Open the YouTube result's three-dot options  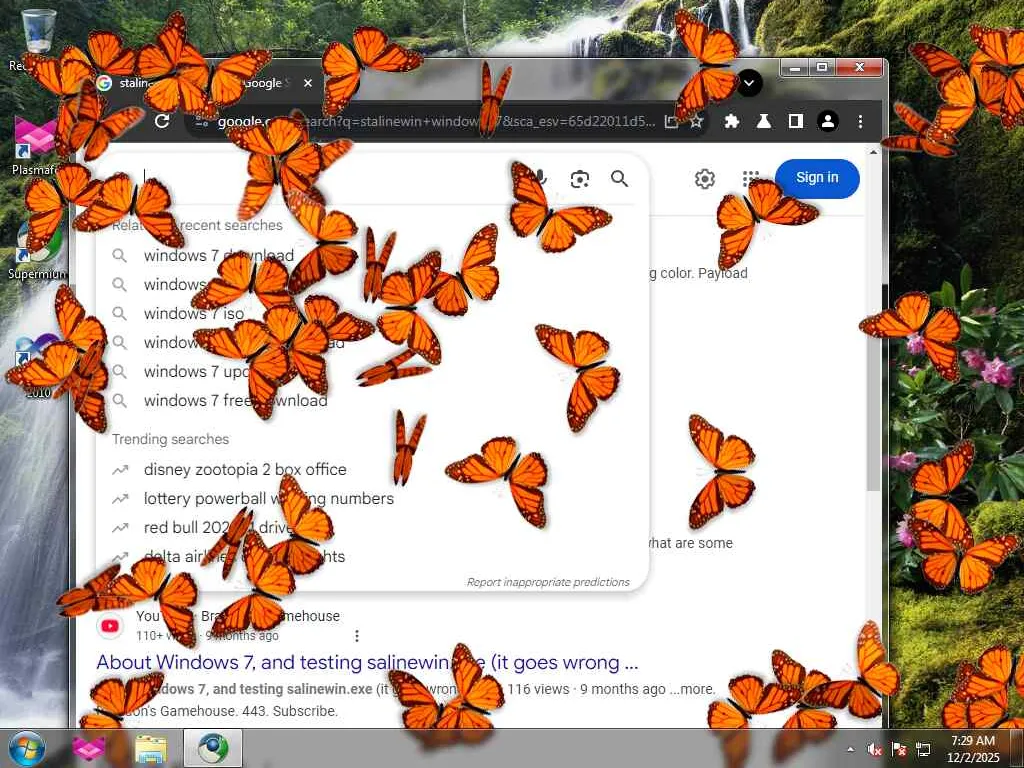click(357, 635)
